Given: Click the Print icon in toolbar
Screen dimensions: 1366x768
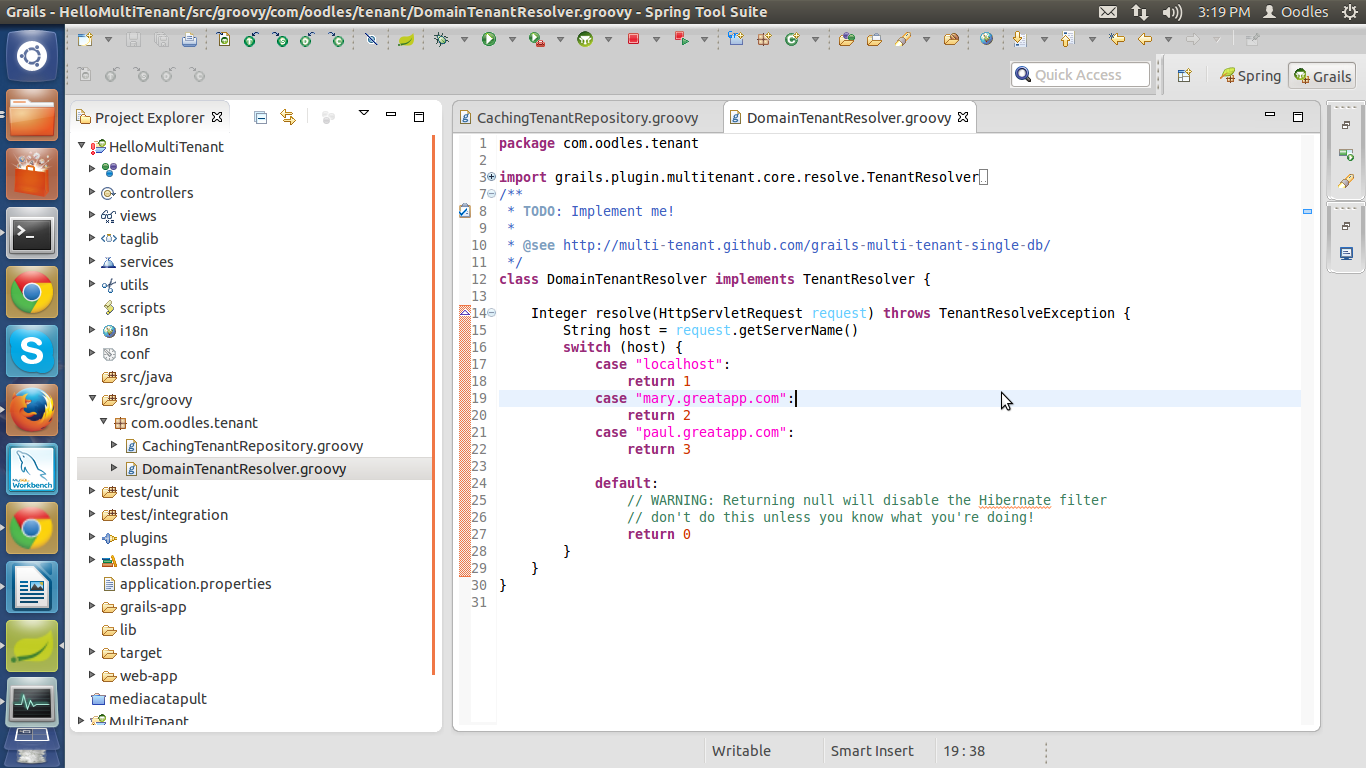Looking at the screenshot, I should tap(189, 40).
